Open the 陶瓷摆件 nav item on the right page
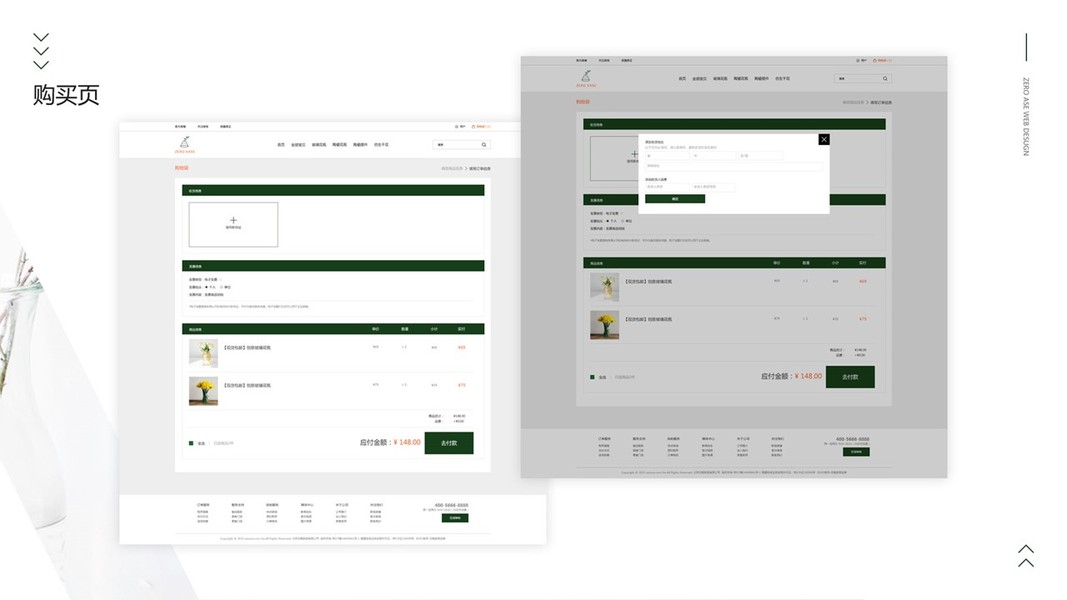The image size is (1067, 600). point(761,79)
